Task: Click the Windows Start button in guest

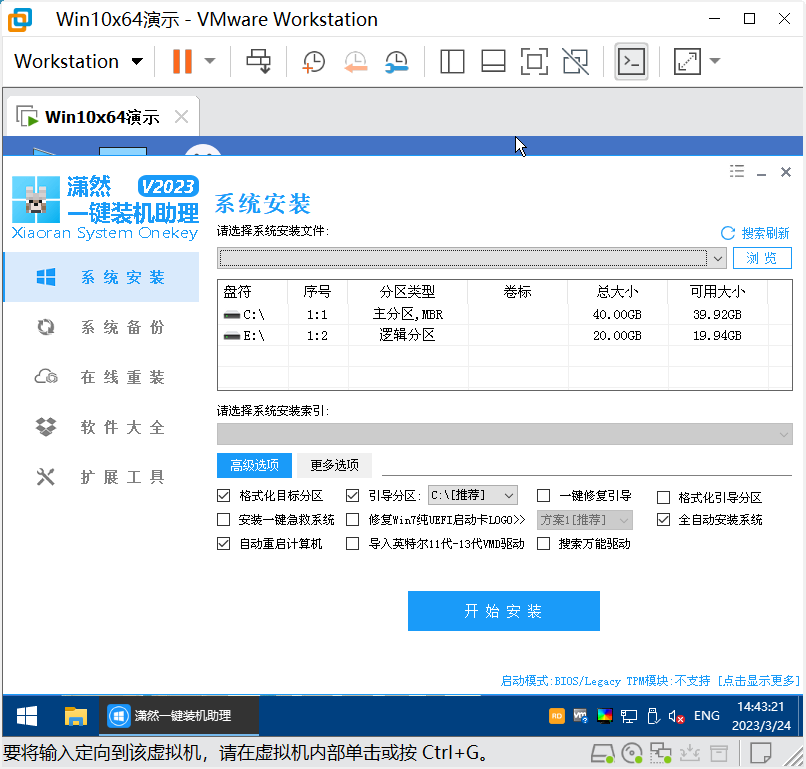Action: point(27,716)
